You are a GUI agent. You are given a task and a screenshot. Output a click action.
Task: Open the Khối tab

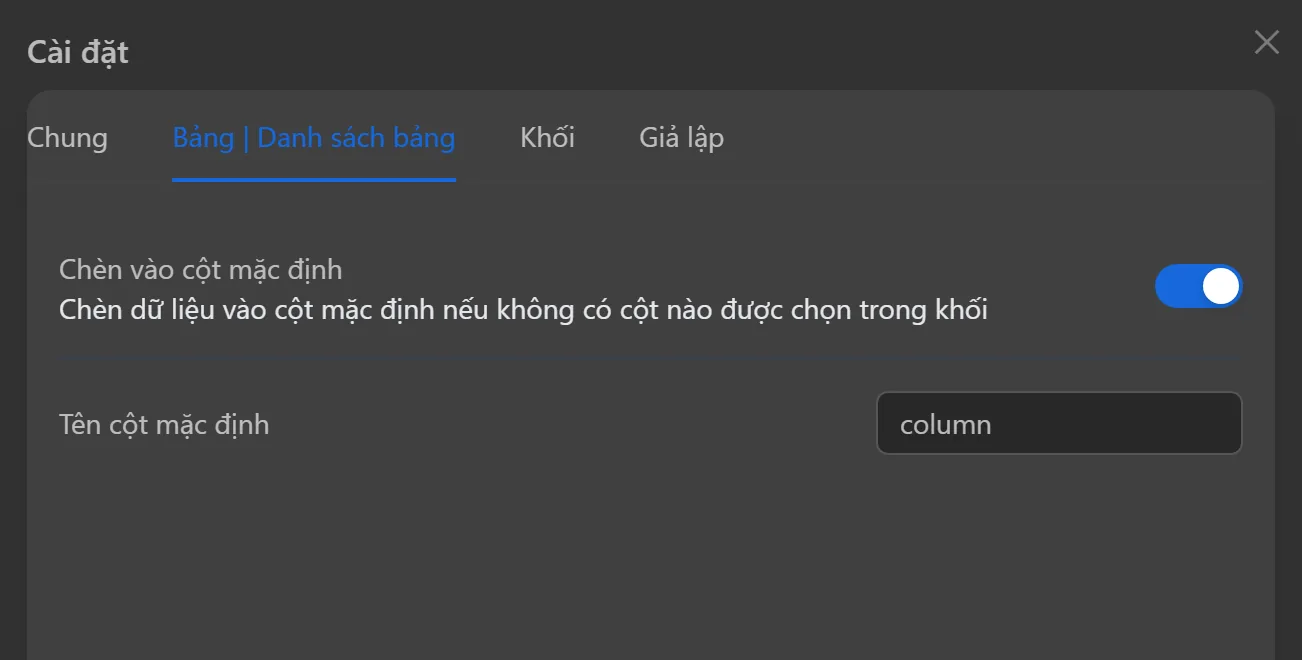(547, 138)
